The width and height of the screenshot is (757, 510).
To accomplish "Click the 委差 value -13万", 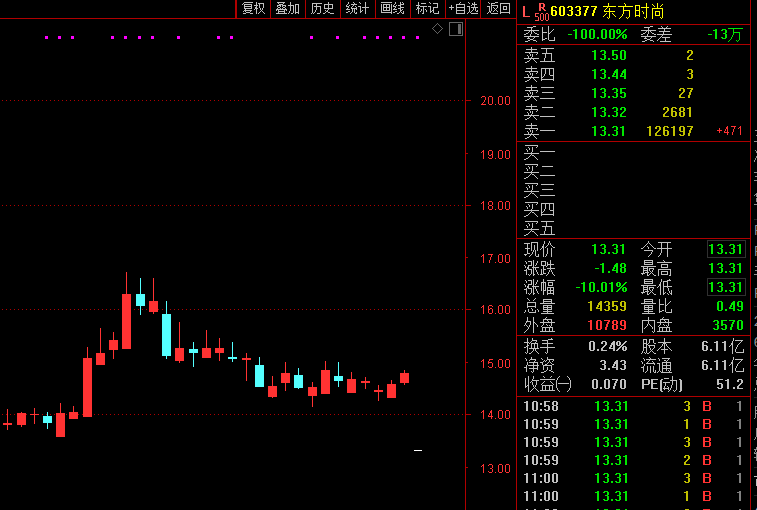I will click(725, 35).
